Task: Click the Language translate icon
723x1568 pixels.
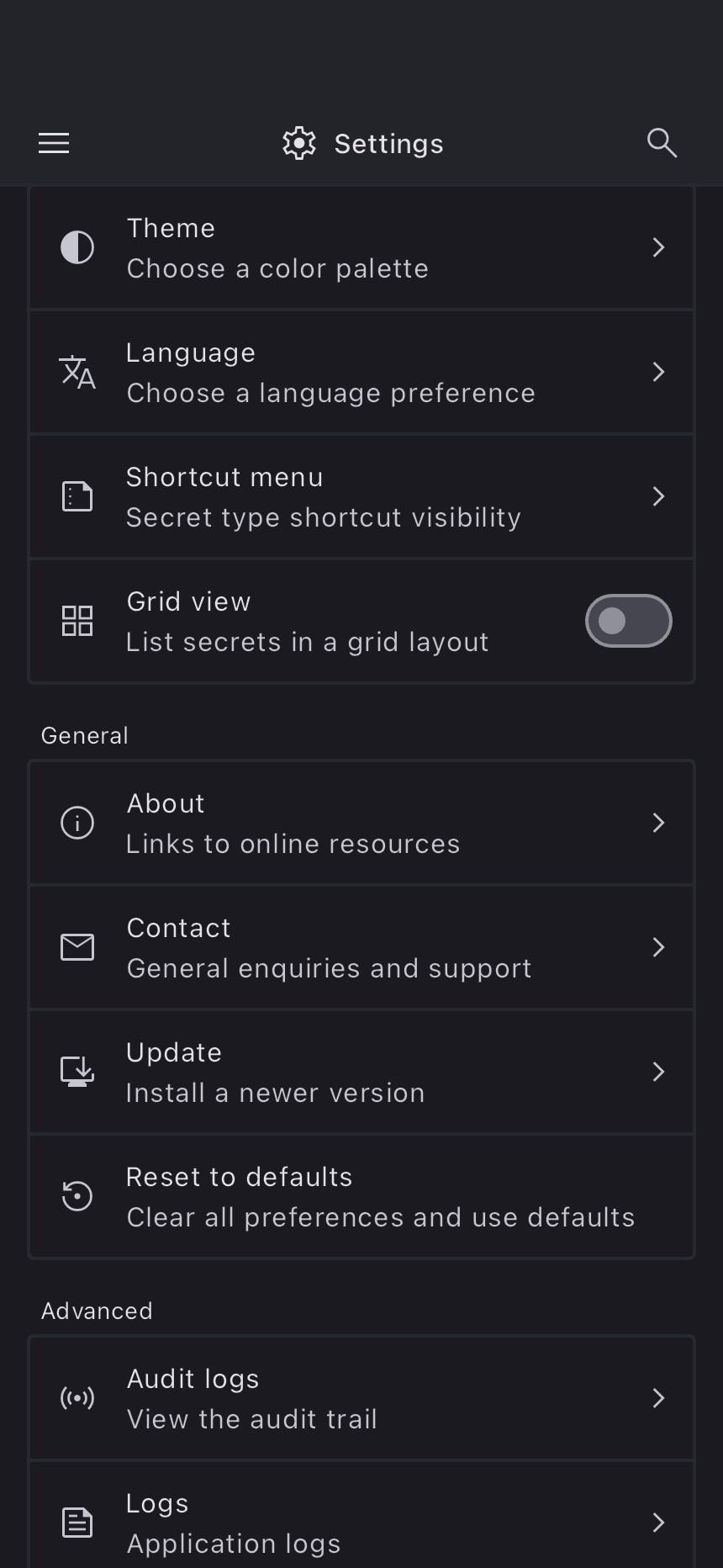Action: (x=77, y=372)
